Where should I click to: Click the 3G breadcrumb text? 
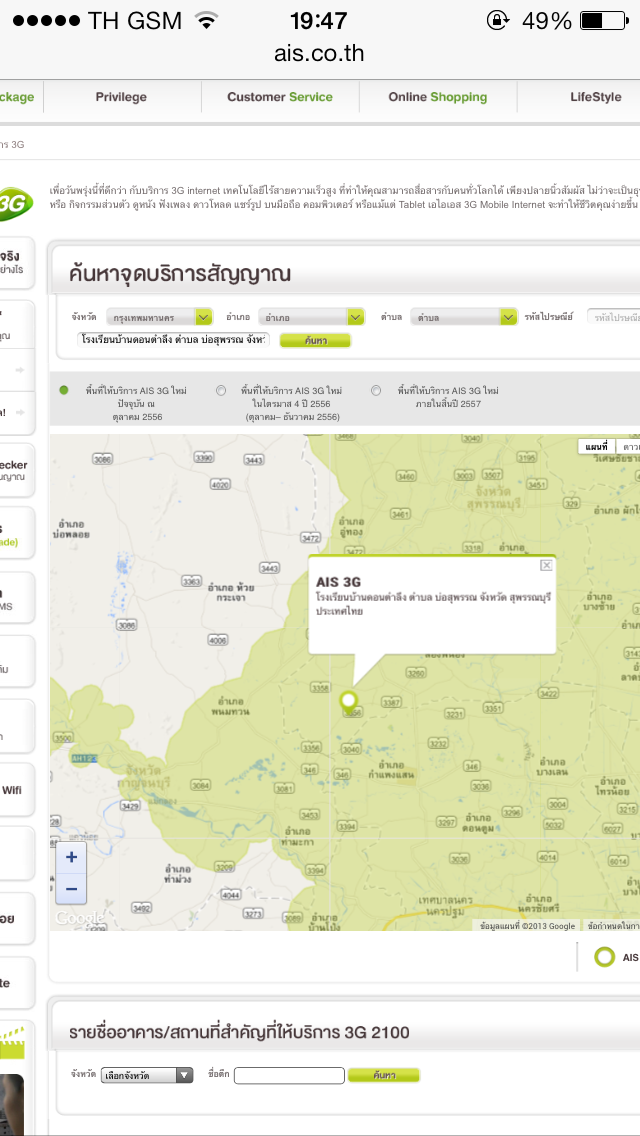click(x=12, y=144)
